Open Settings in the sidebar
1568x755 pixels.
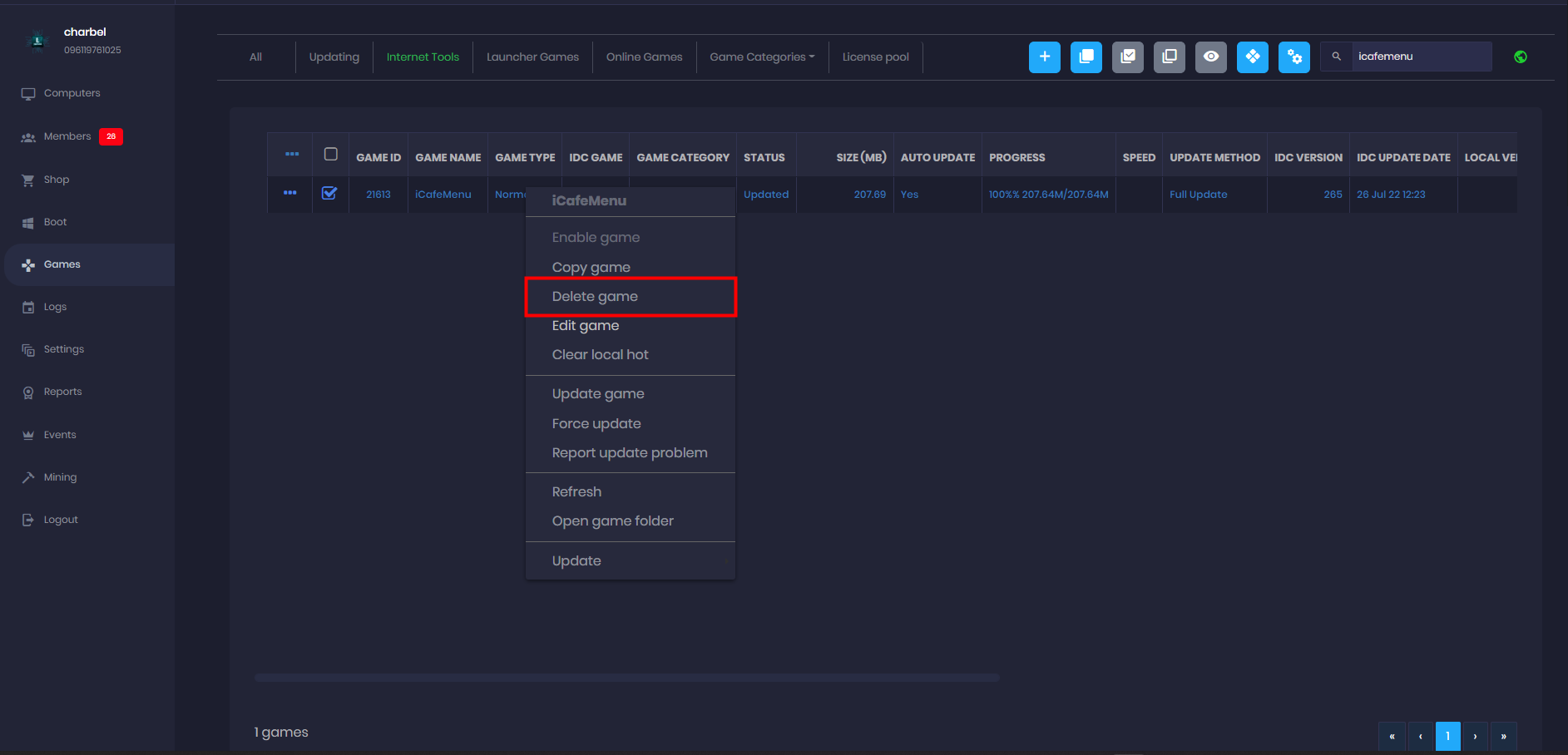[64, 349]
